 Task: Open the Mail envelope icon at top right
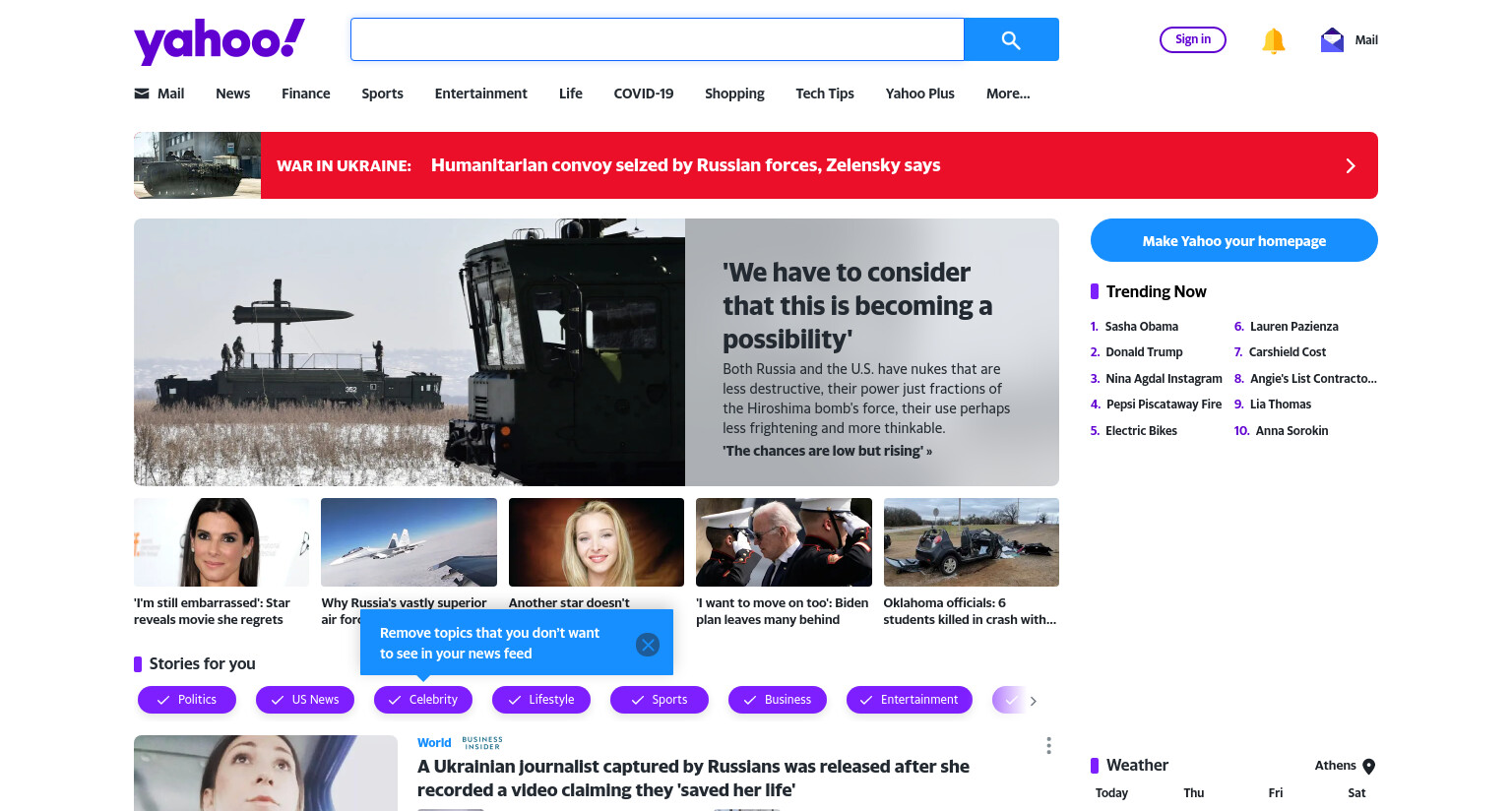click(x=1332, y=39)
